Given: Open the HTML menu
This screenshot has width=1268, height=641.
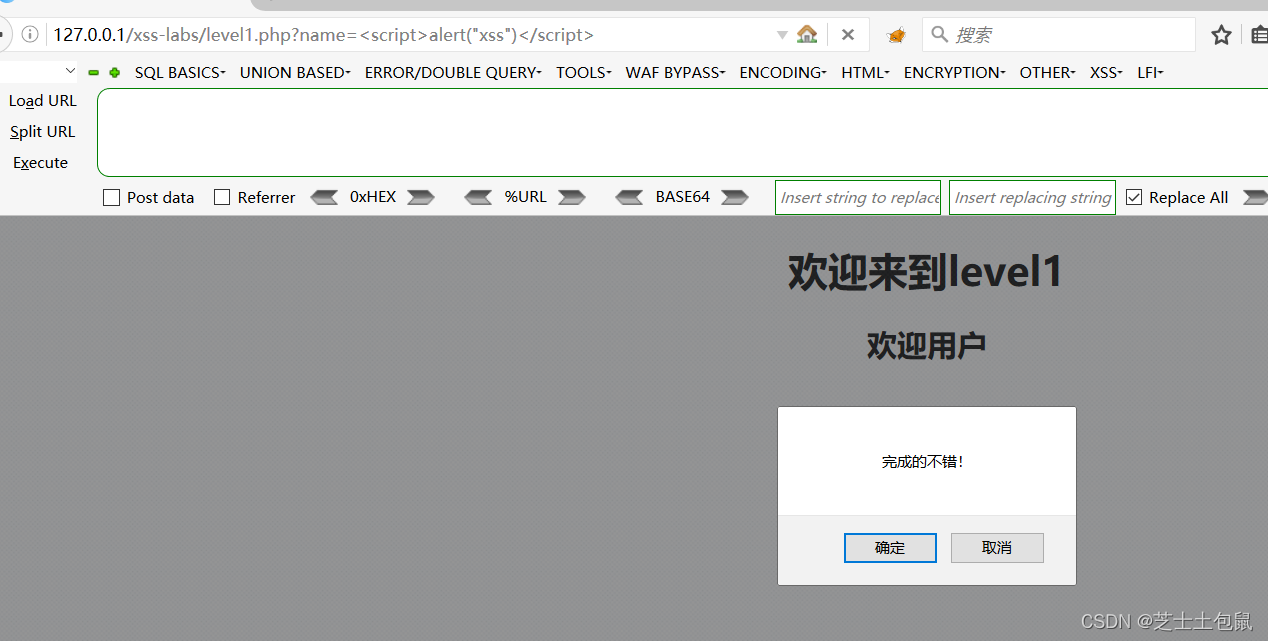Looking at the screenshot, I should click(x=865, y=72).
